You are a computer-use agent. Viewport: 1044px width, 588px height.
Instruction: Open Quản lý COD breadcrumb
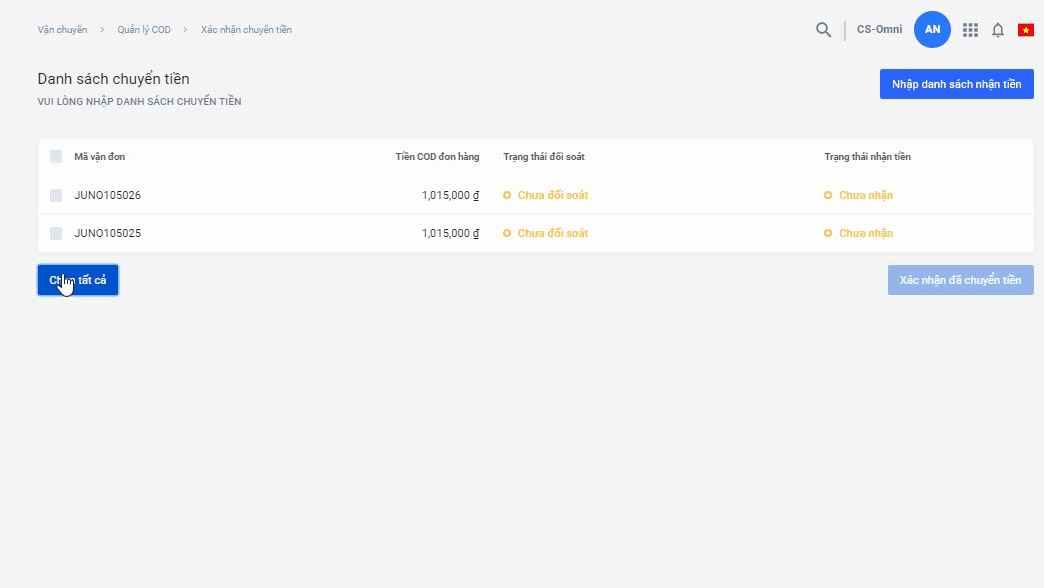tap(144, 30)
